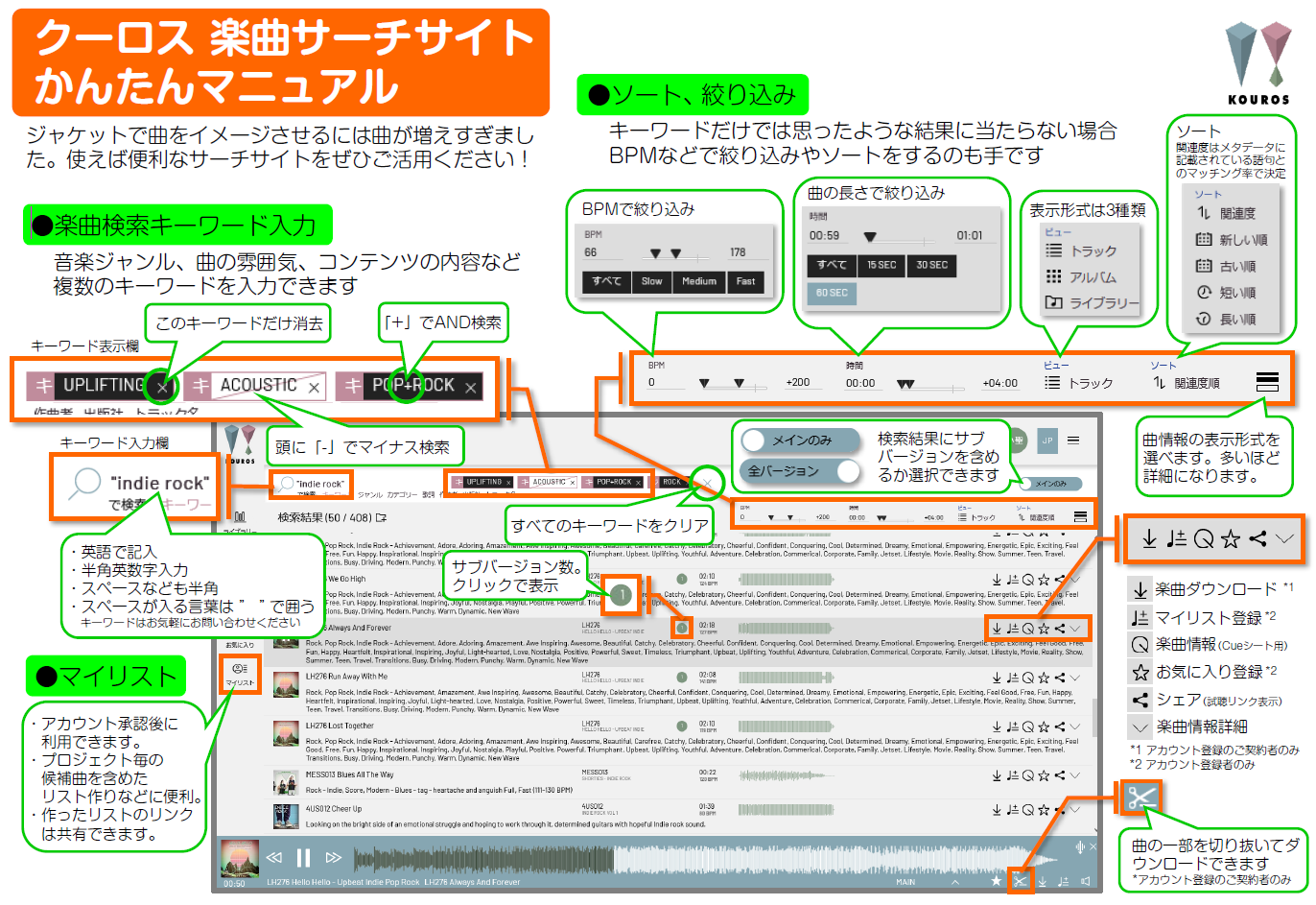Click the enlarged green sub-version badge "1"
The image size is (1316, 905).
pos(622,595)
